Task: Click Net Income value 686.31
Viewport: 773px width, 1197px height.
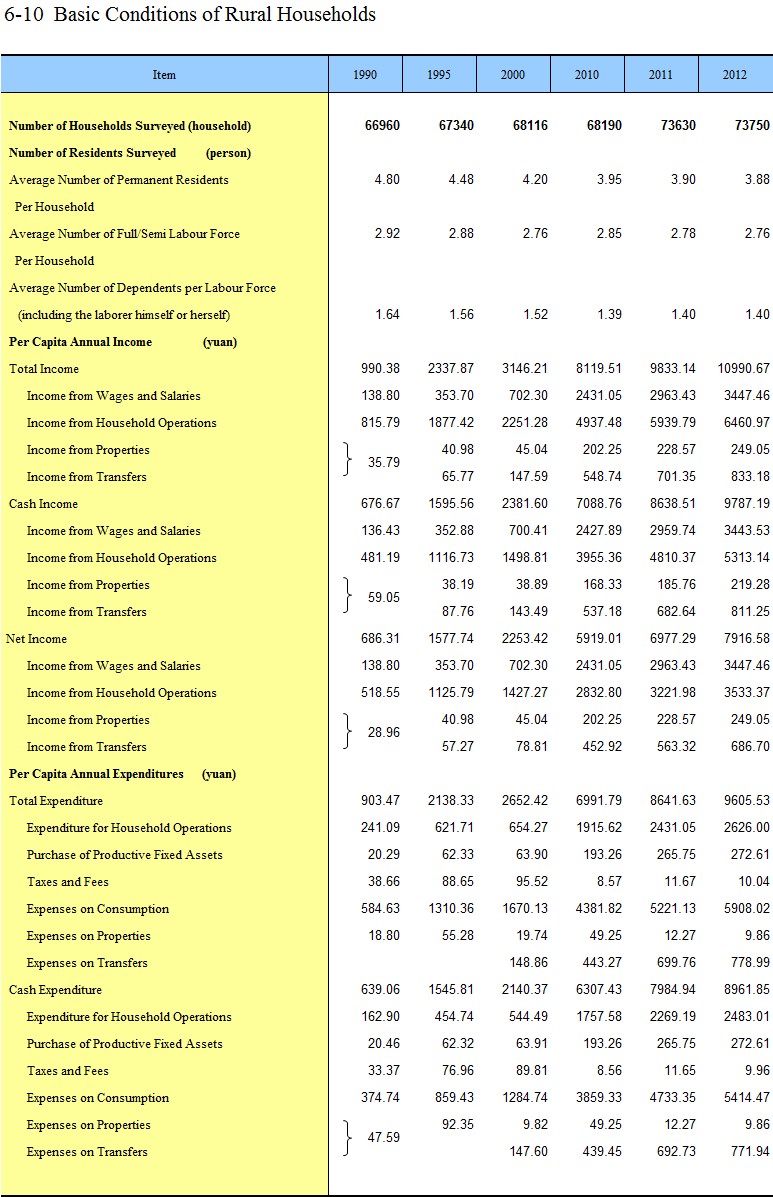Action: click(x=380, y=639)
